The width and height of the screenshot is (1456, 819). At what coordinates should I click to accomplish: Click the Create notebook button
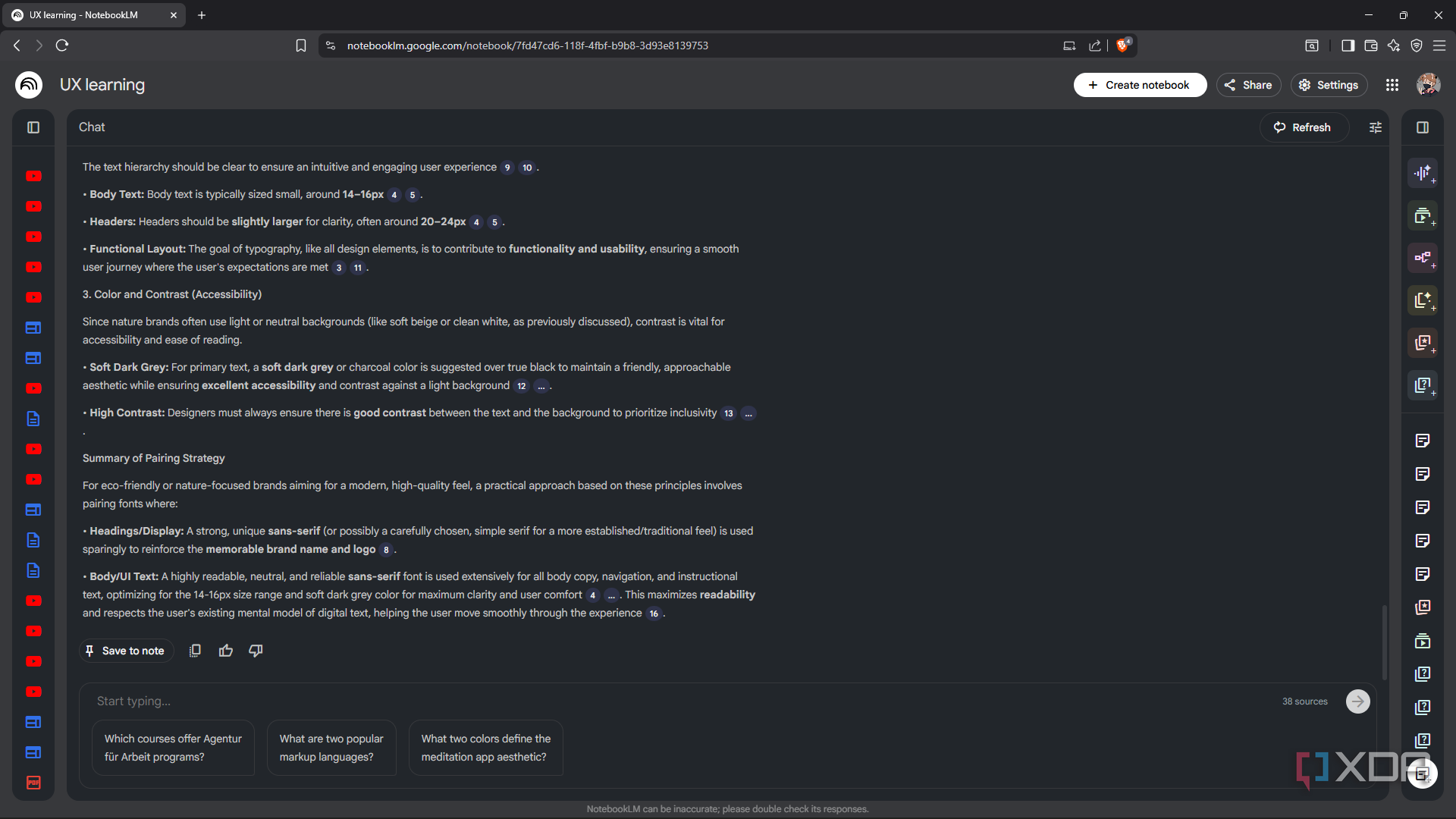[1140, 85]
